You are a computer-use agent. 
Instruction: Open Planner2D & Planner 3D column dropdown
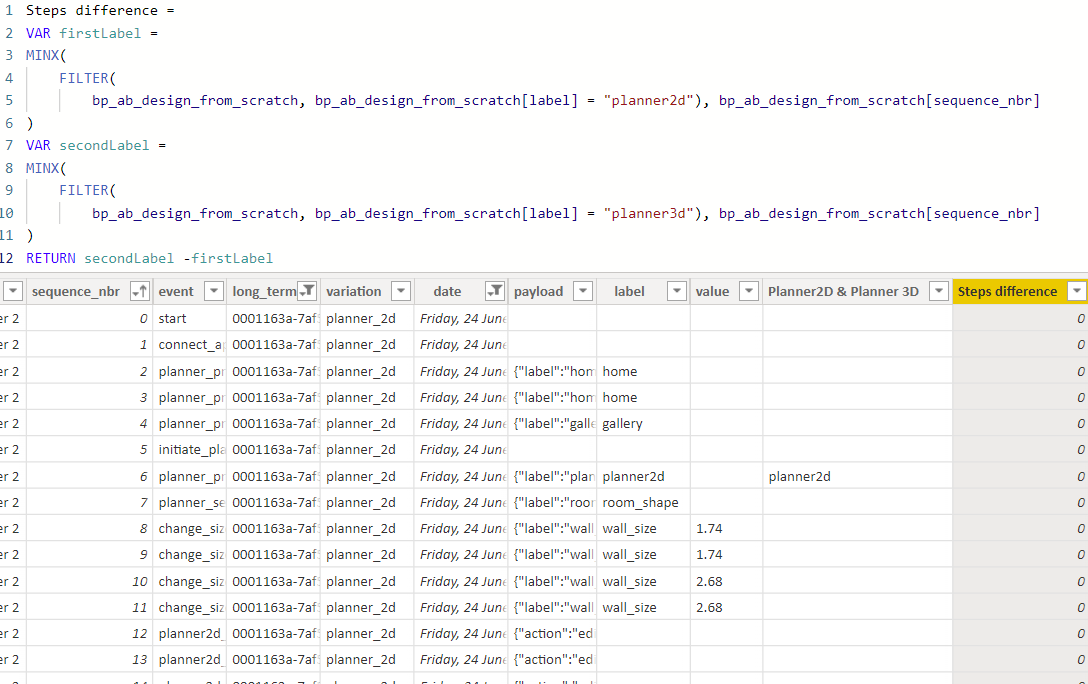tap(939, 291)
